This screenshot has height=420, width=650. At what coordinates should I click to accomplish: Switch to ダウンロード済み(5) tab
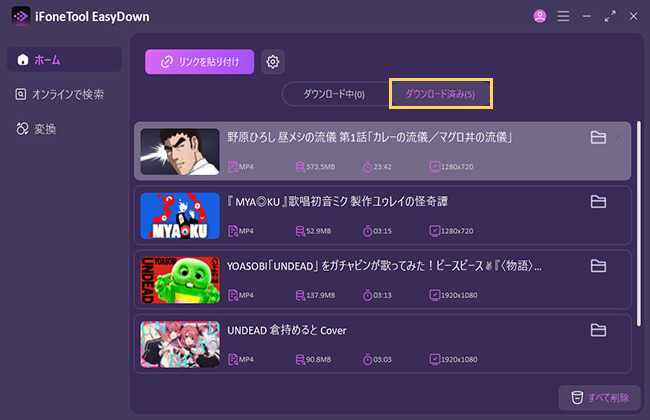440,94
